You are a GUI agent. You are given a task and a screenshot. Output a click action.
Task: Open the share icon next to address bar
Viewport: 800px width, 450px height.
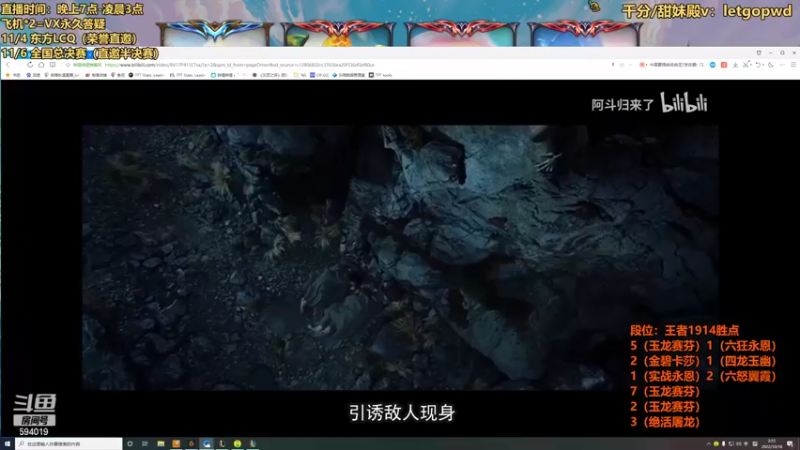click(621, 65)
